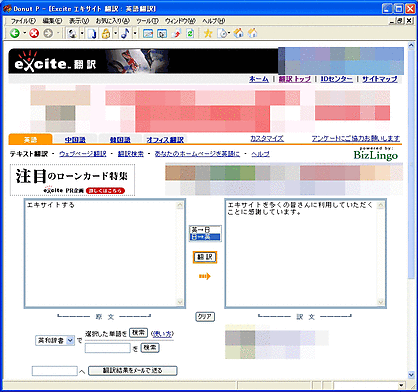
Task: Go to ウェブページ翻訳 link
Action: [x=83, y=154]
